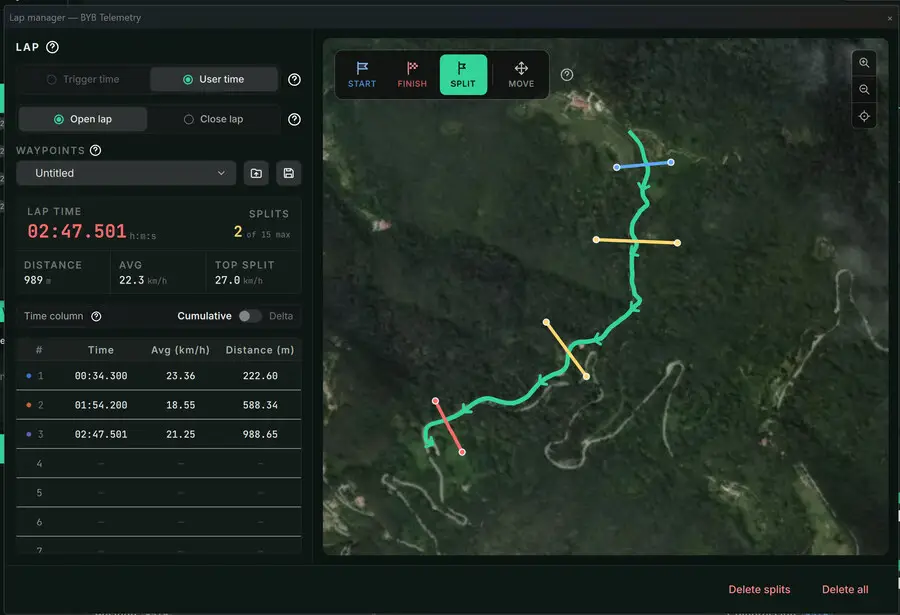Save waypoints with disk icon
This screenshot has height=615, width=900.
click(289, 173)
